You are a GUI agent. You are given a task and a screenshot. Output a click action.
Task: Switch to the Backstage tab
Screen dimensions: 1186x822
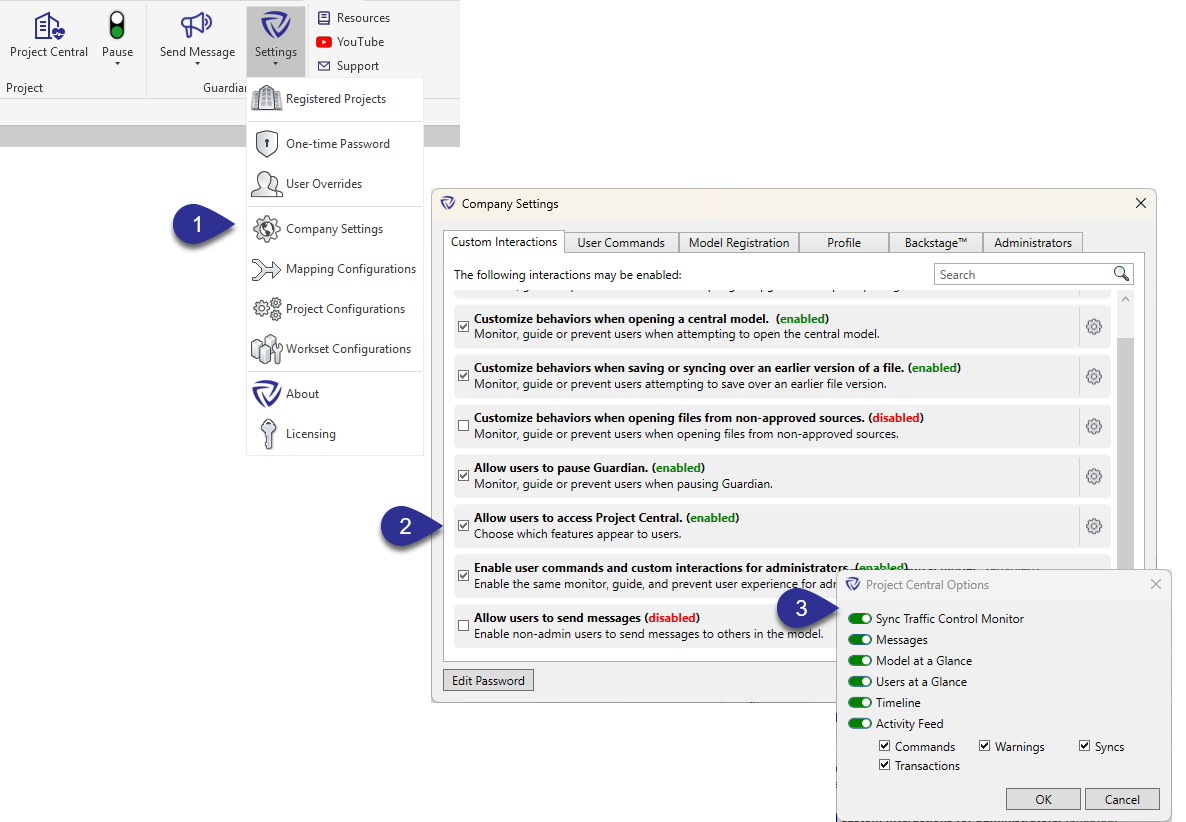point(936,243)
